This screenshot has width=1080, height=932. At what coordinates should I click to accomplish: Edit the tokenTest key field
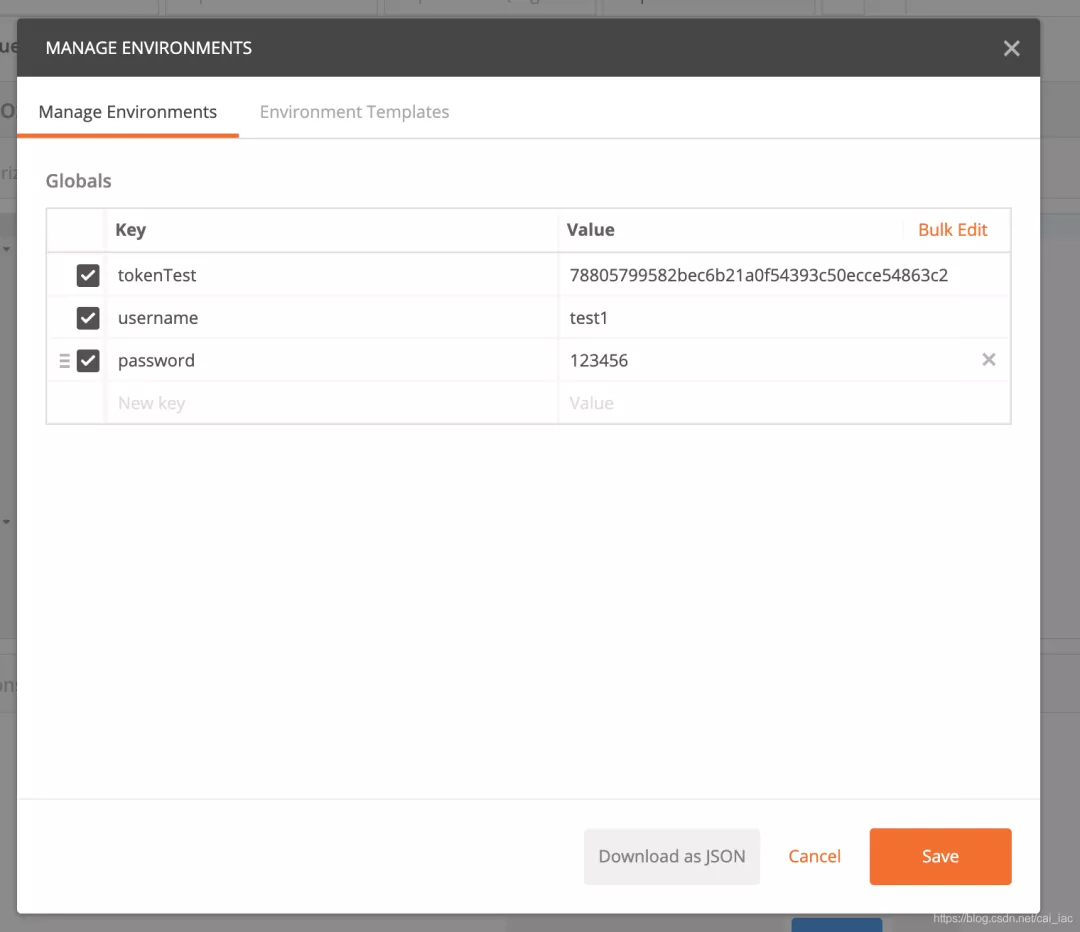coord(332,275)
